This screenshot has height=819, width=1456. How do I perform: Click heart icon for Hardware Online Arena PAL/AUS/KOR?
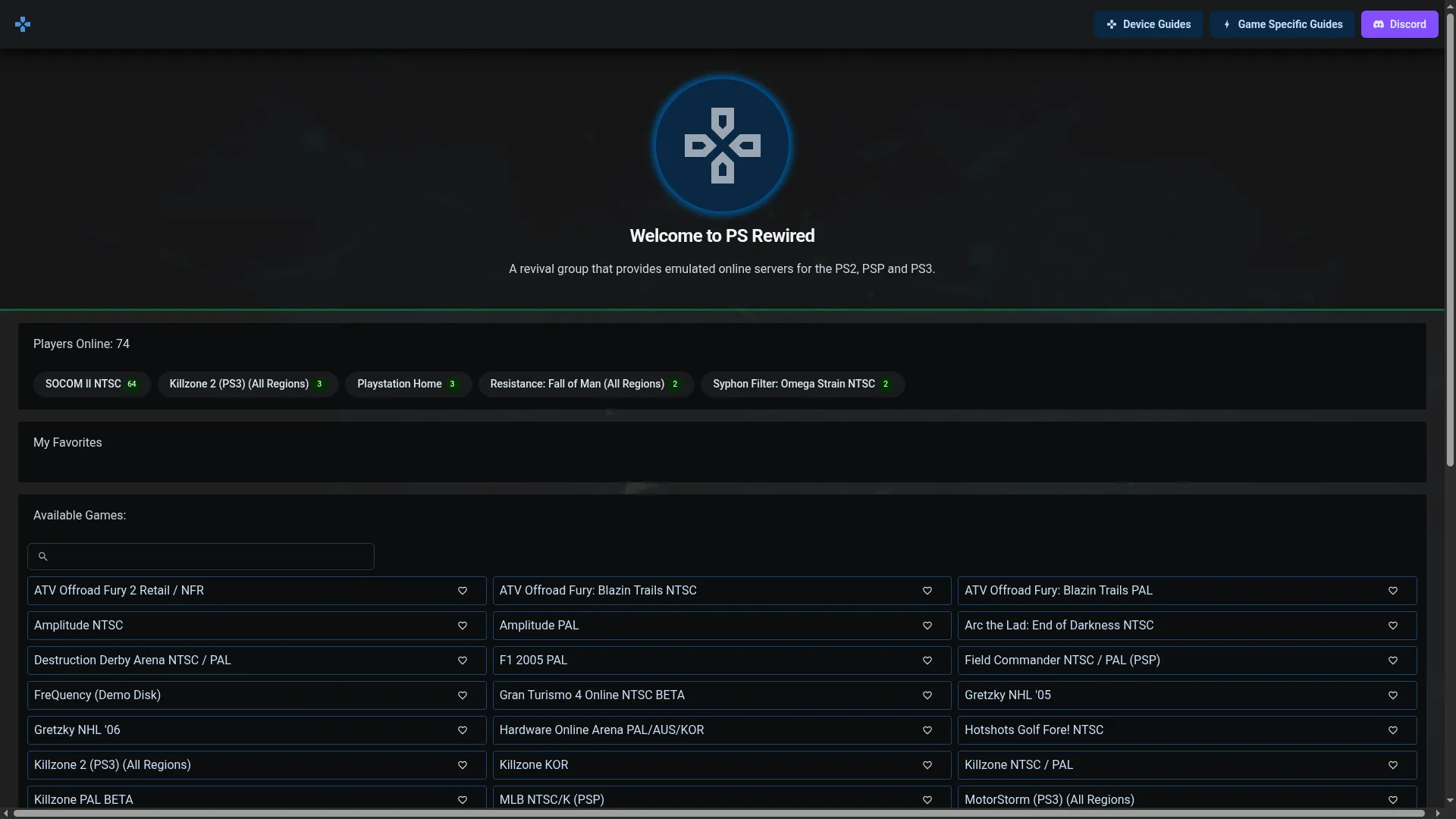click(927, 730)
